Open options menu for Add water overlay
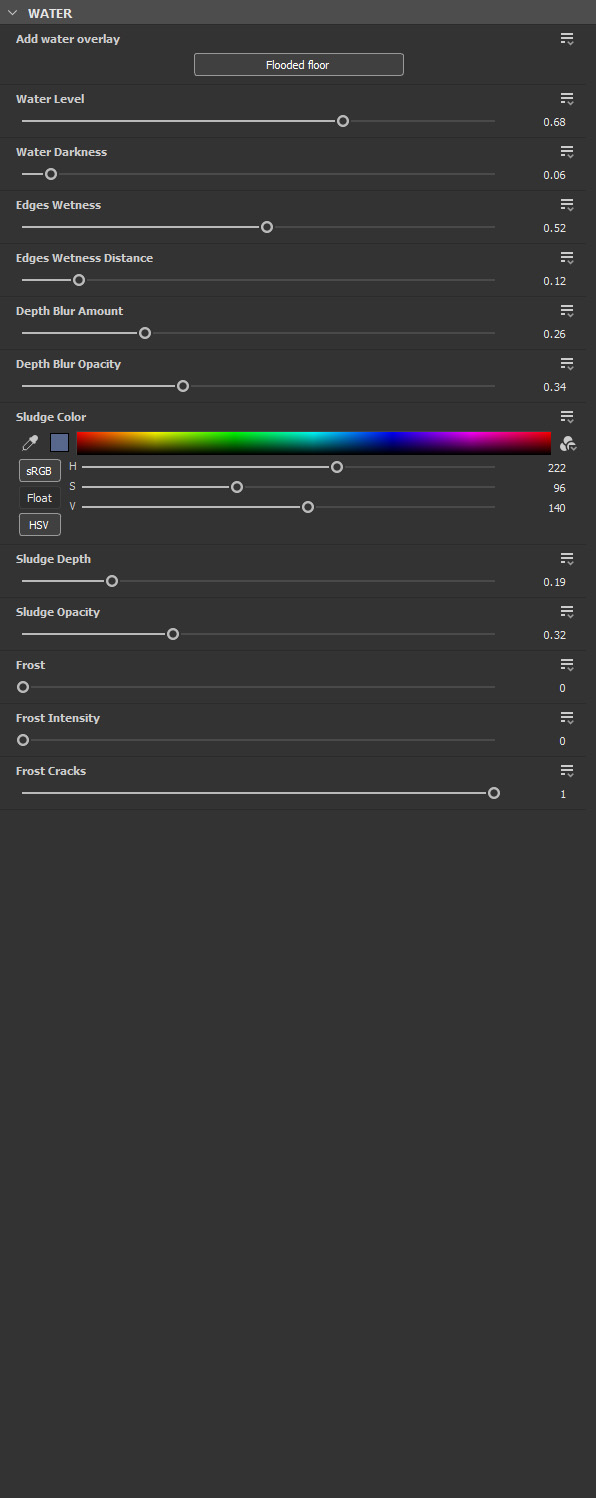596x1498 pixels. click(x=567, y=39)
